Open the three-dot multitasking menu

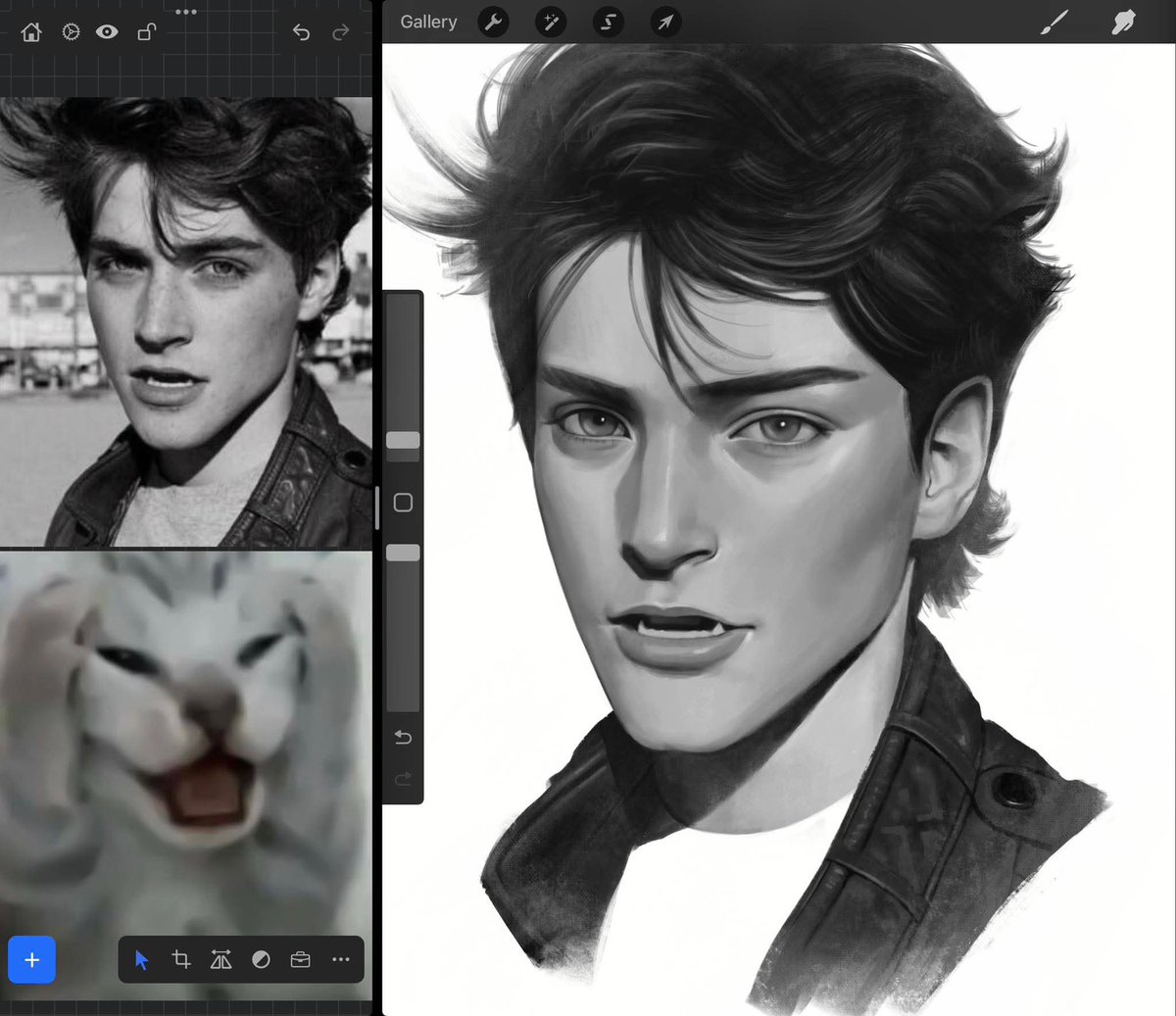pyautogui.click(x=185, y=12)
